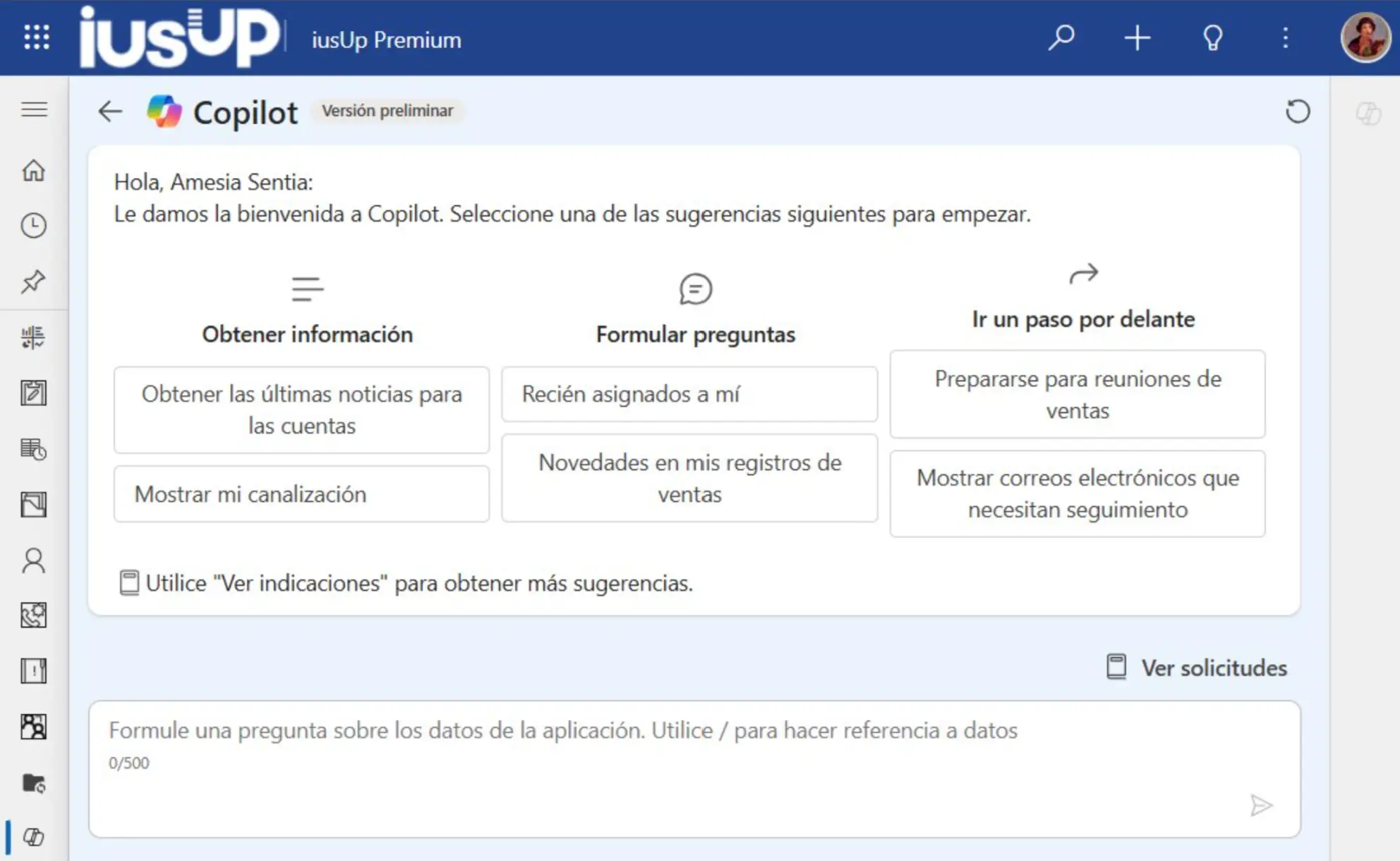Toggle the hamburger site navigation menu

34,110
